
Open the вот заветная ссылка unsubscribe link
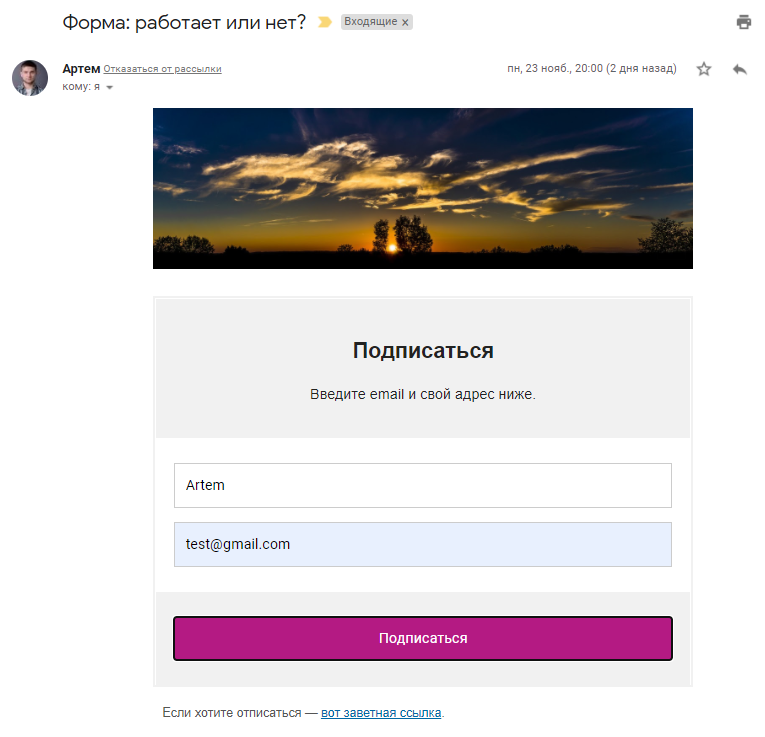(x=381, y=713)
